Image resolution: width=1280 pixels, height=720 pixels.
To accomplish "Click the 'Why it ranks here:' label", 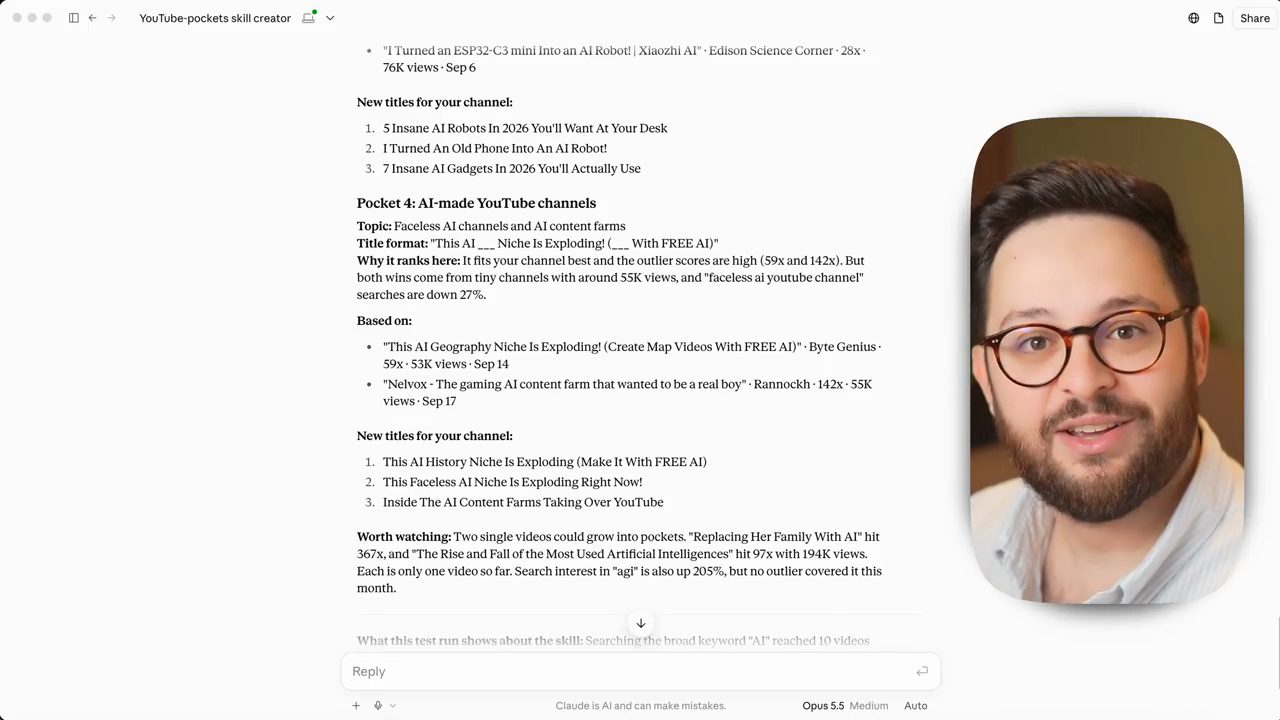I will pos(408,261).
